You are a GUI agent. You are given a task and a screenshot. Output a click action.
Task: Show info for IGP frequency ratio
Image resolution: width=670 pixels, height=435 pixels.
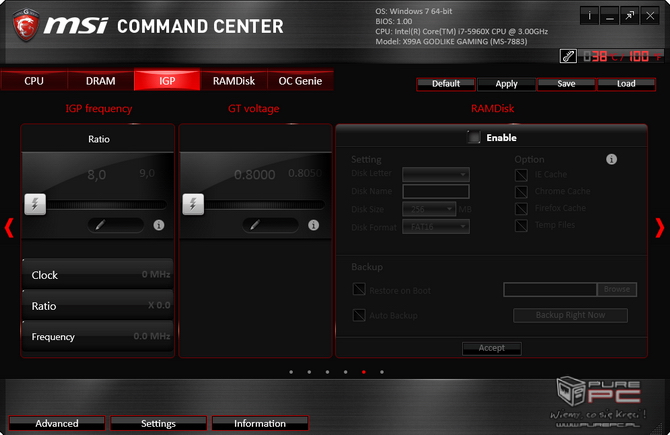(x=159, y=225)
